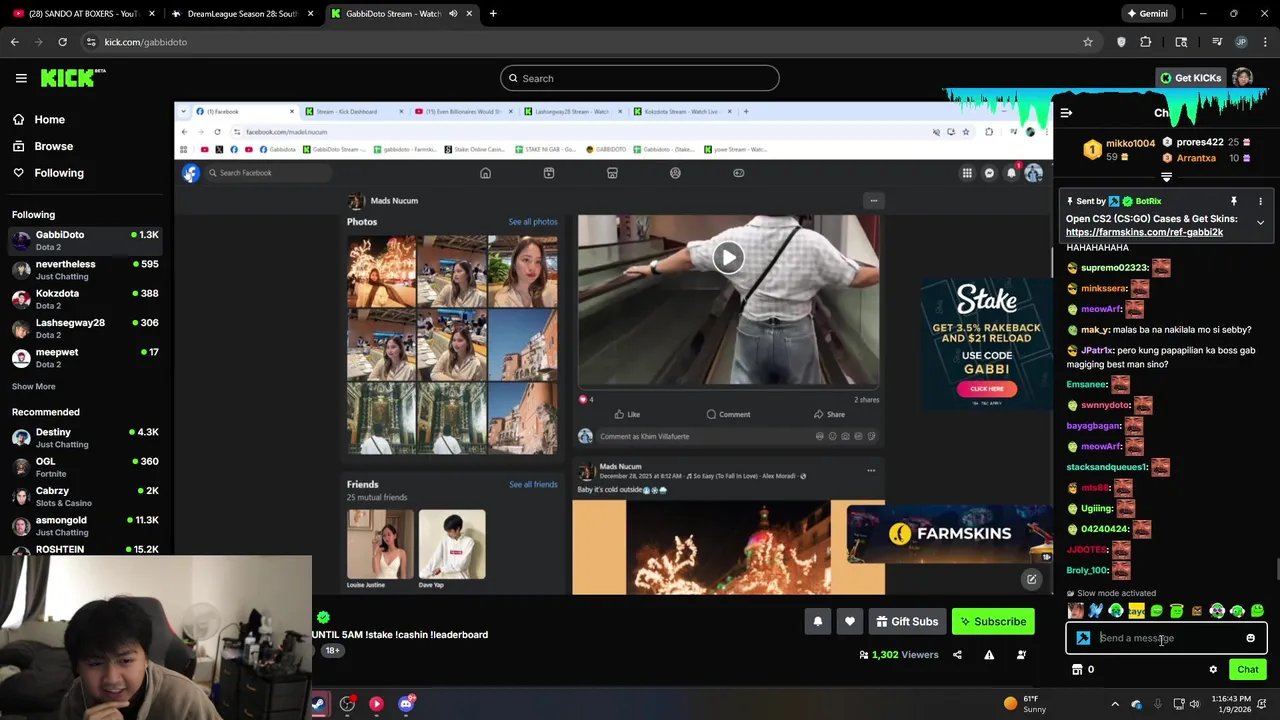The height and width of the screenshot is (720, 1280).
Task: Open Chrome profile JP avatar
Action: (1242, 42)
